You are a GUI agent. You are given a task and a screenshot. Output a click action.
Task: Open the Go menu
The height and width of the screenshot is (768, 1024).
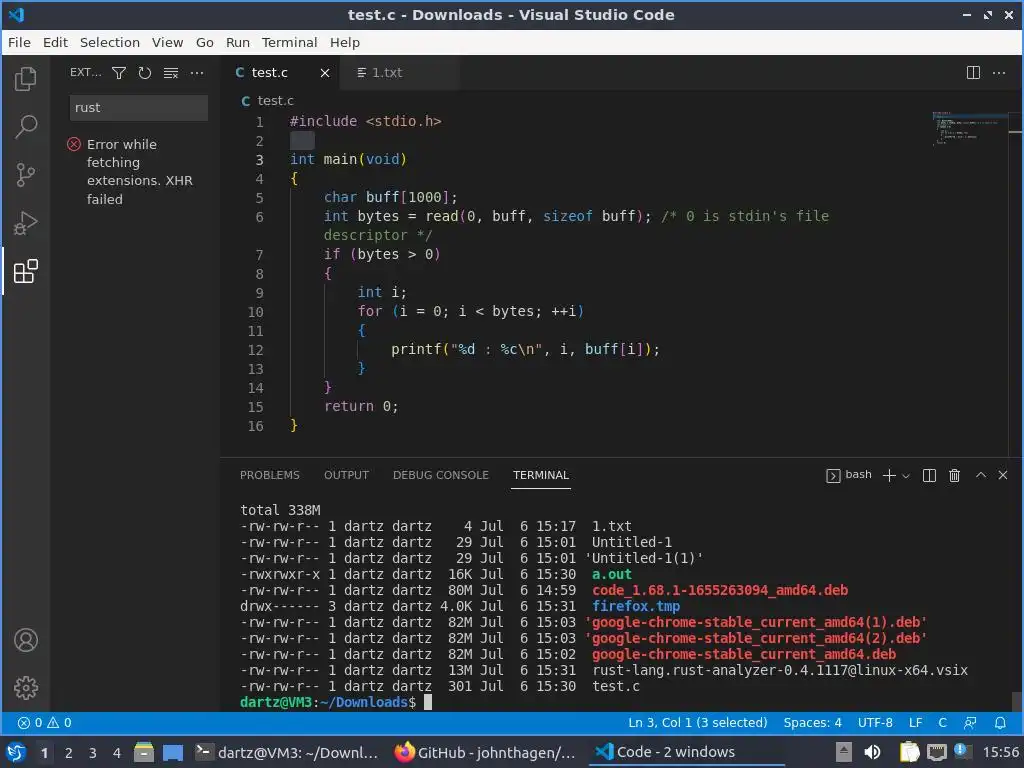click(x=204, y=42)
